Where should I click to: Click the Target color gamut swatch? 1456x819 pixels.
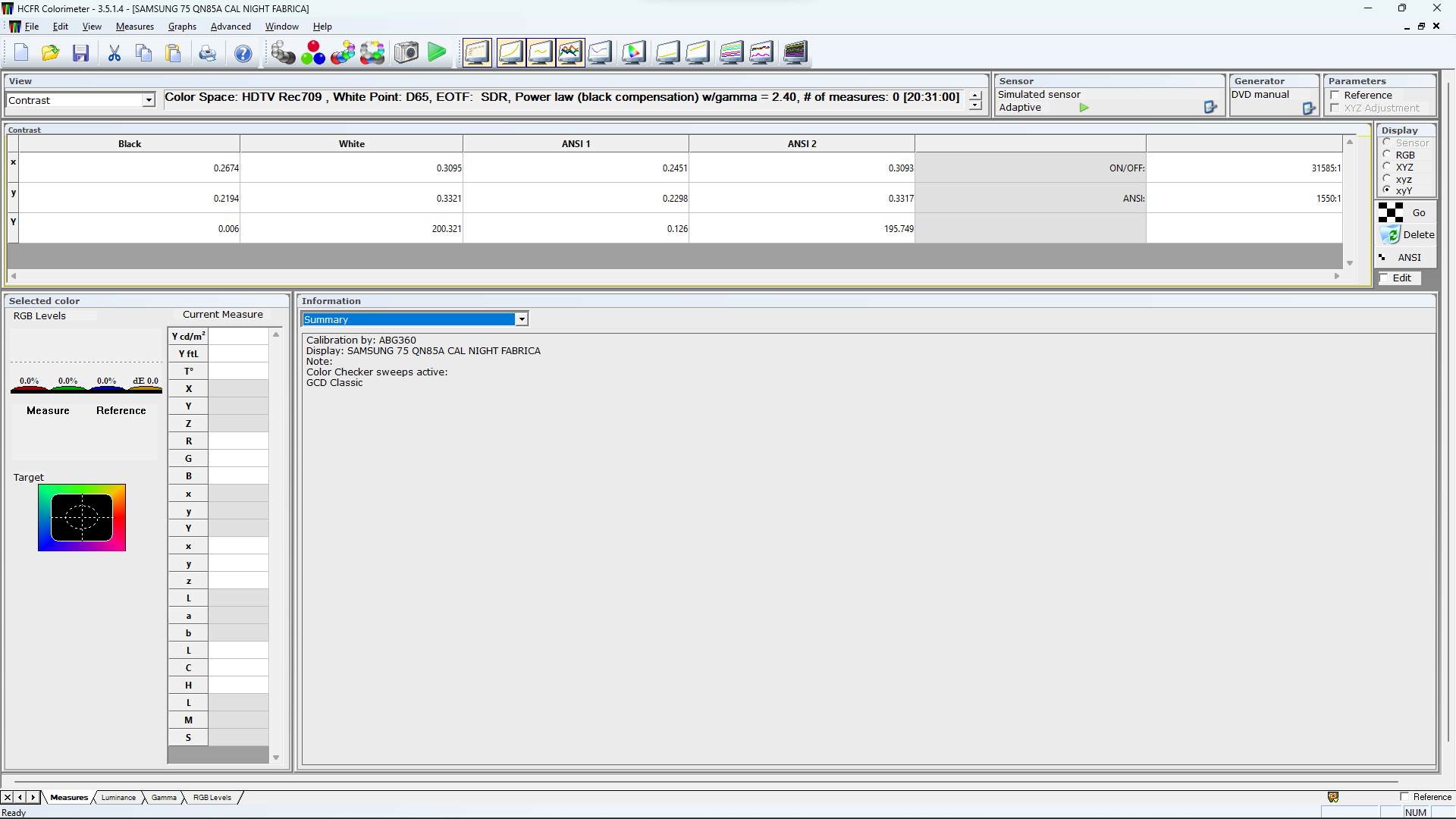click(82, 517)
